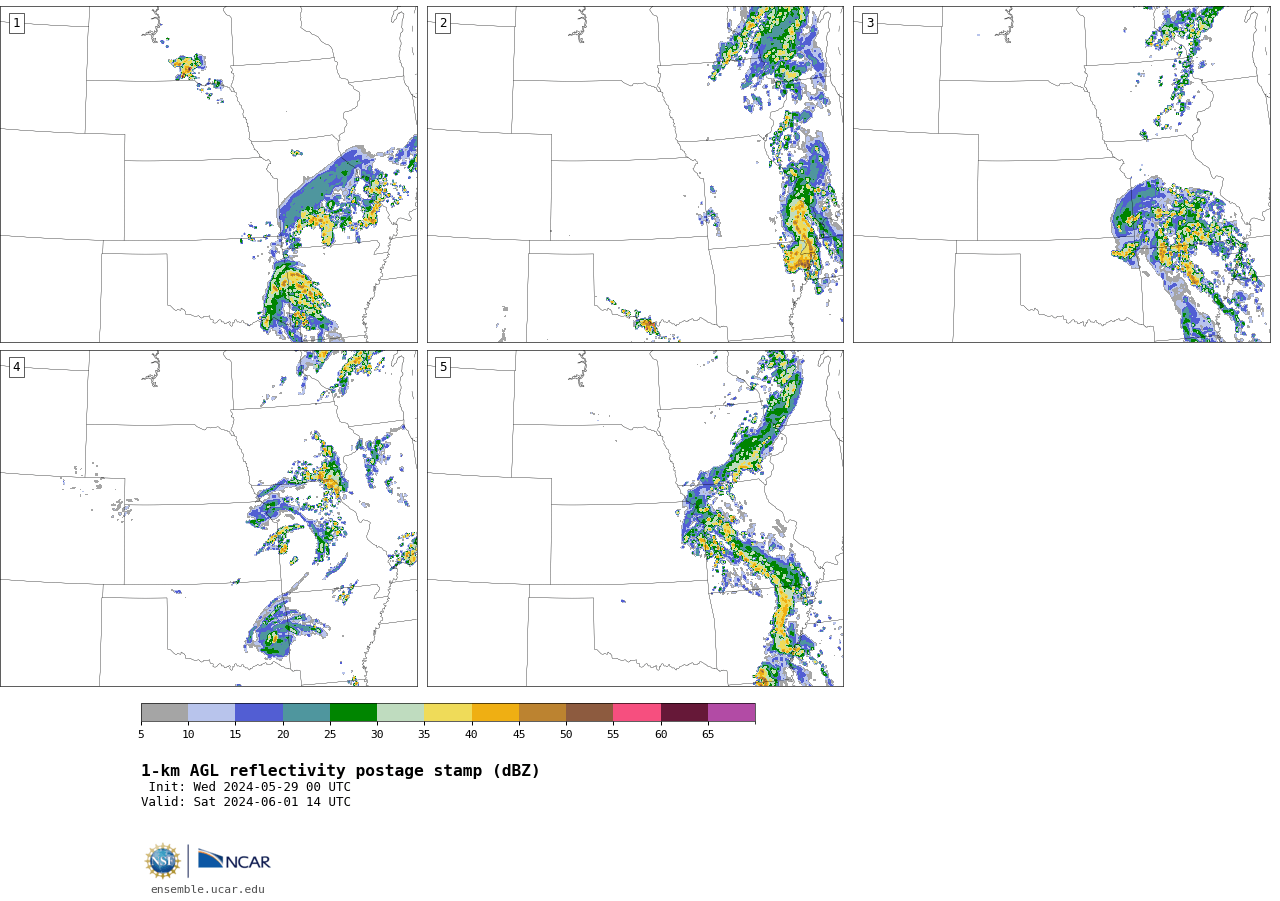Click the colorbar tick label 15
The width and height of the screenshot is (1280, 901).
pos(235,735)
